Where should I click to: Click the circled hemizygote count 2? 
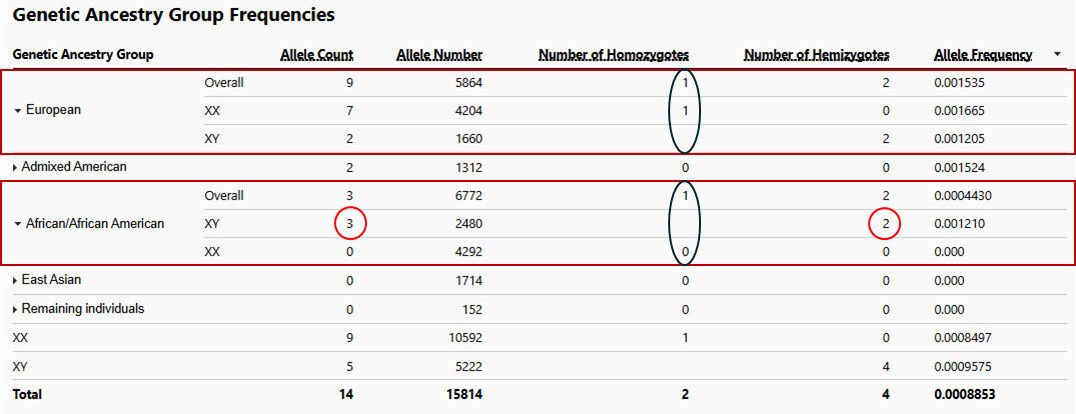[885, 224]
